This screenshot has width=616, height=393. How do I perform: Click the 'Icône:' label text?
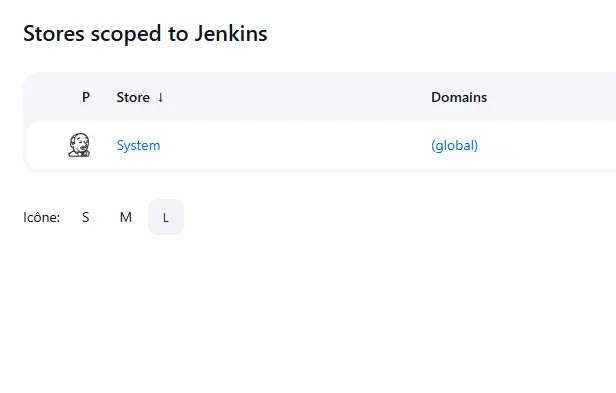point(42,217)
